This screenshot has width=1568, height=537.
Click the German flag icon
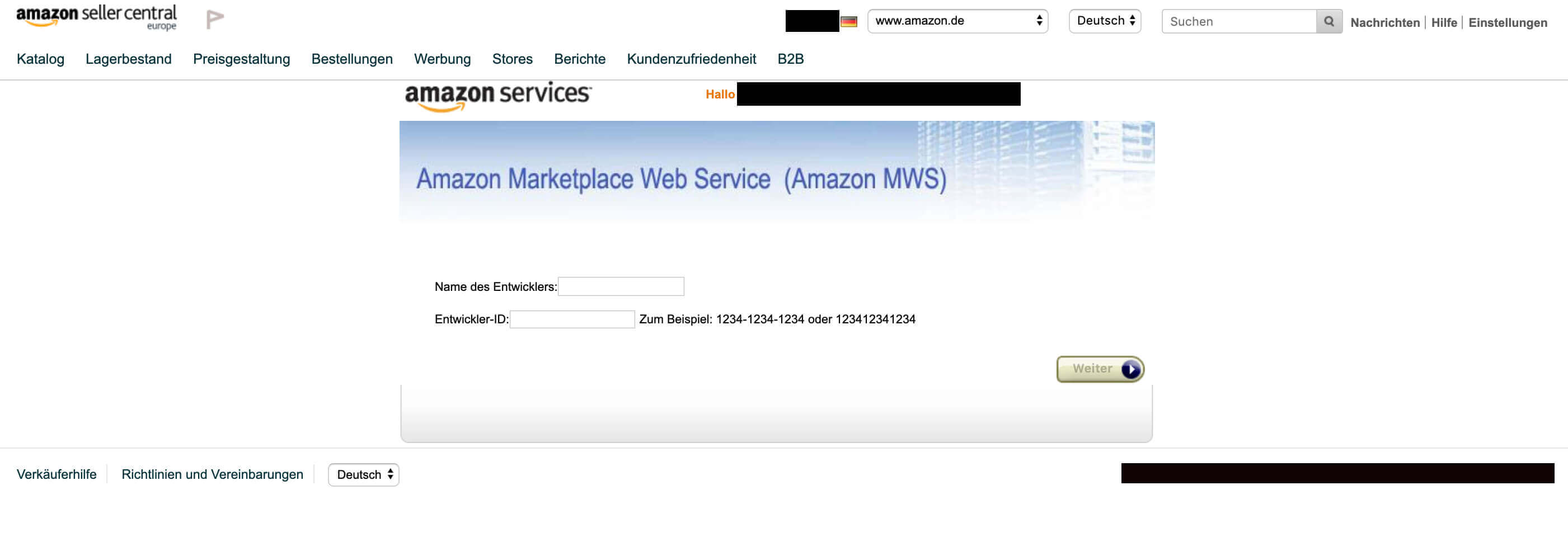pos(848,21)
